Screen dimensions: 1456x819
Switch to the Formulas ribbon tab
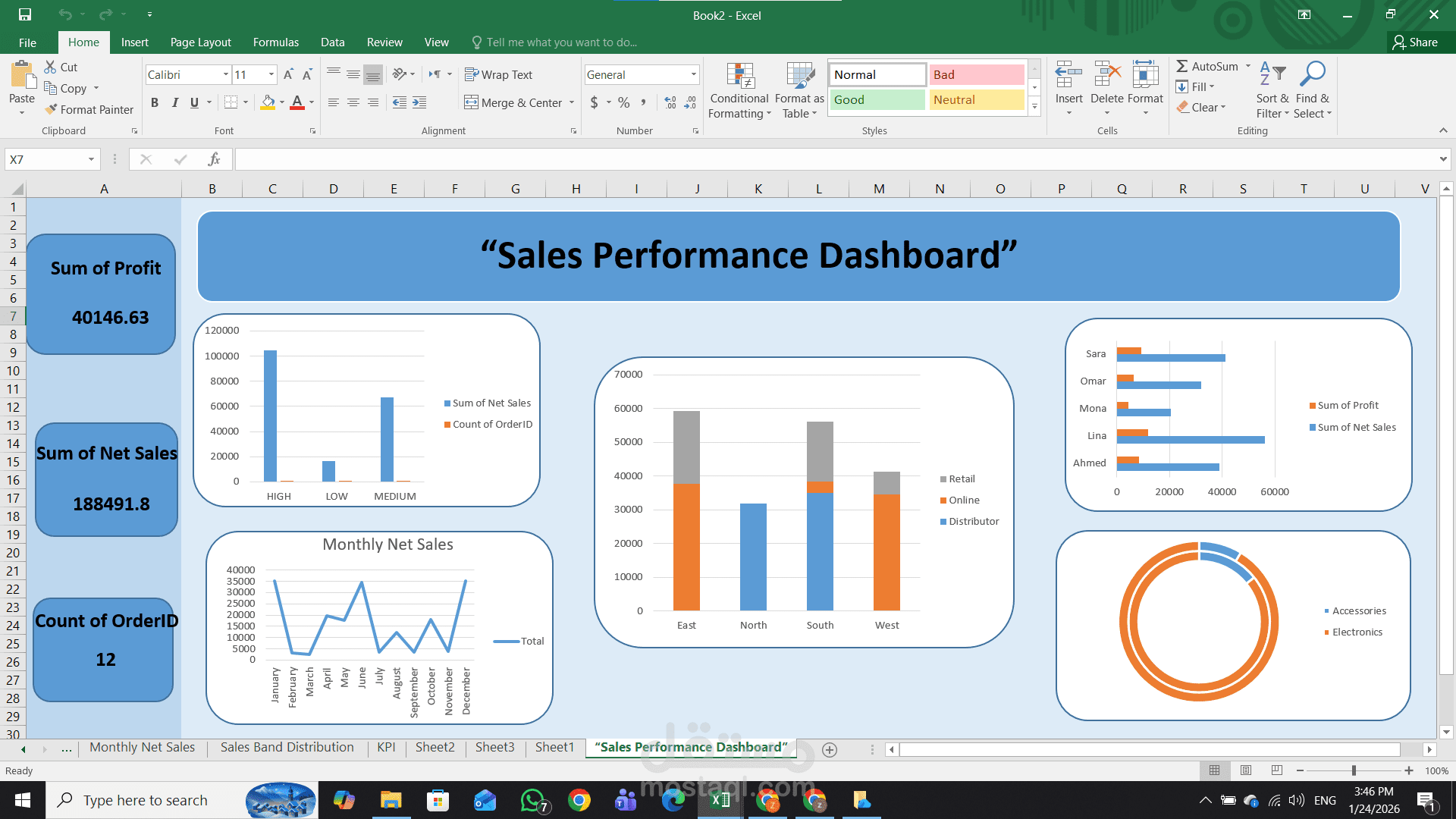(x=275, y=42)
